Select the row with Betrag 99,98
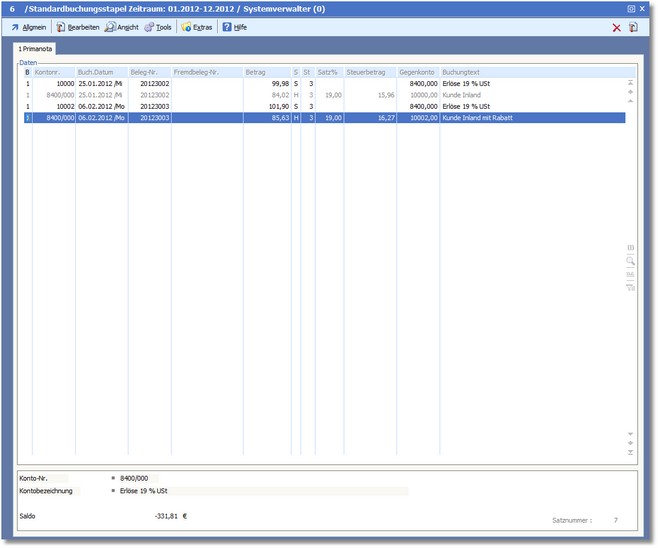This screenshot has height=548, width=658. pos(266,84)
